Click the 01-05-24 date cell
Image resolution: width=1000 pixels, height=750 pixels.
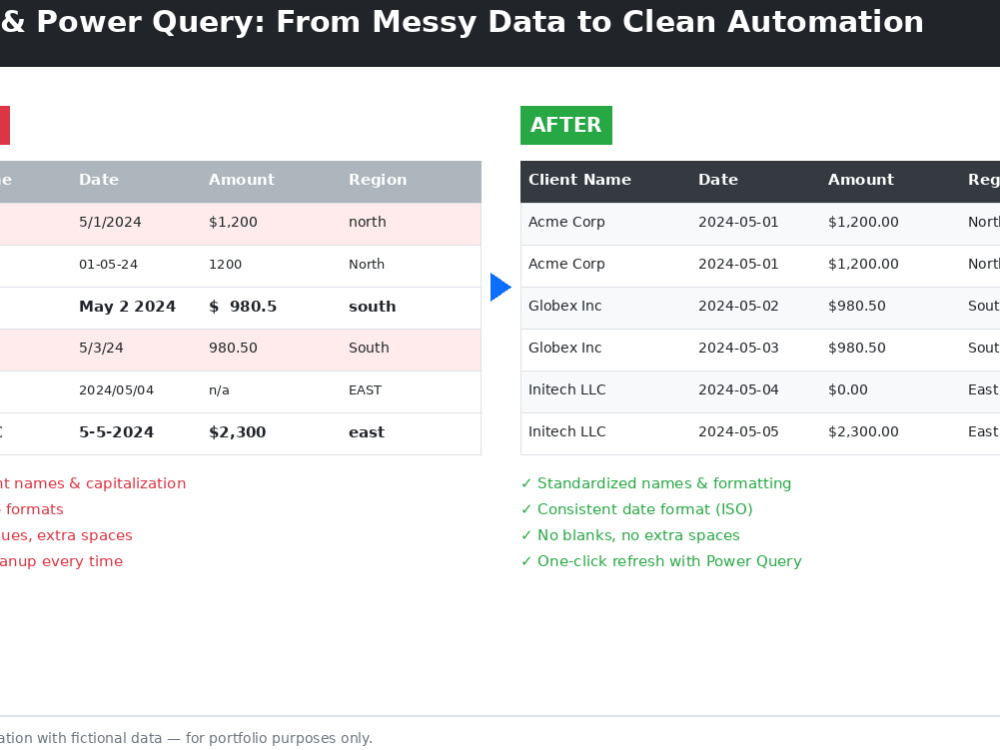(108, 264)
